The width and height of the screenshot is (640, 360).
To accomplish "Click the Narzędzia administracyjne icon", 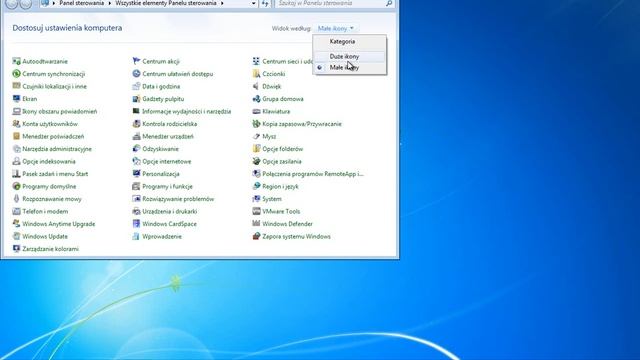I will [16, 149].
